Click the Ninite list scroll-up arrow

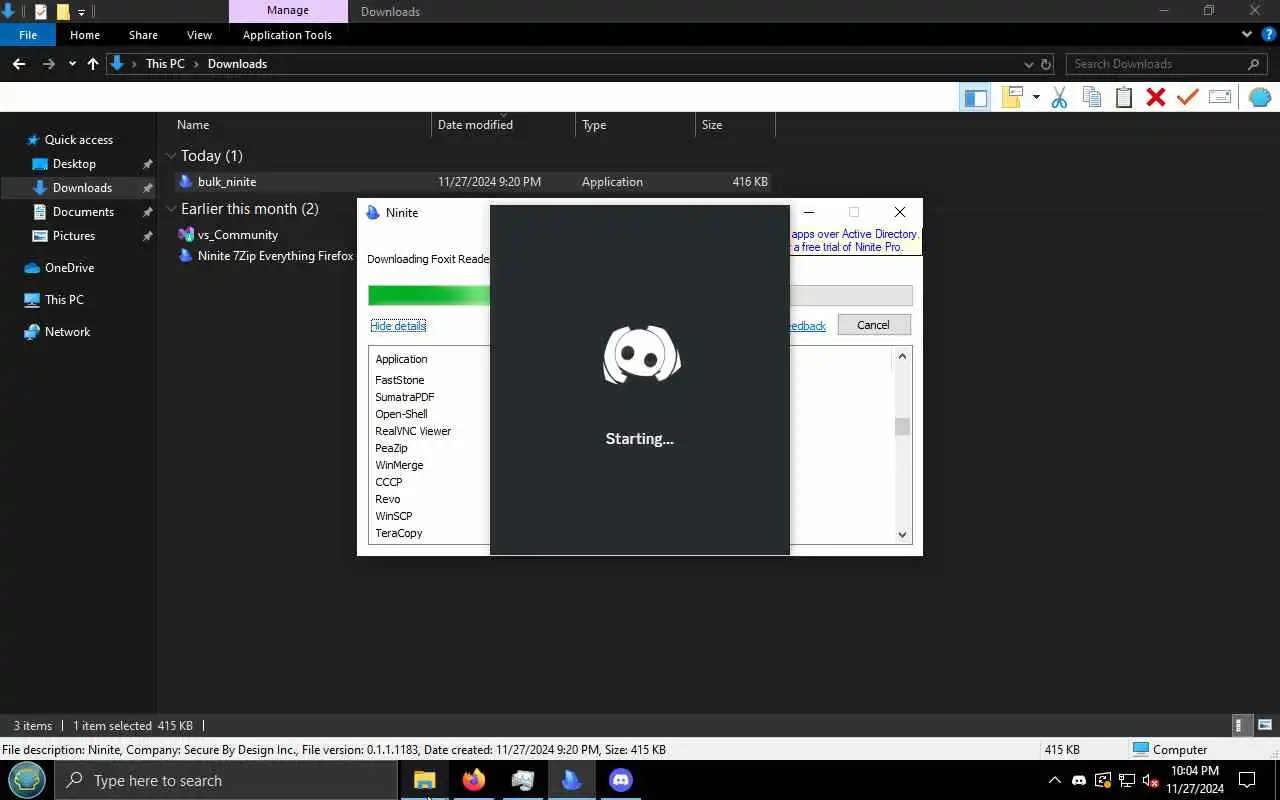pos(902,356)
